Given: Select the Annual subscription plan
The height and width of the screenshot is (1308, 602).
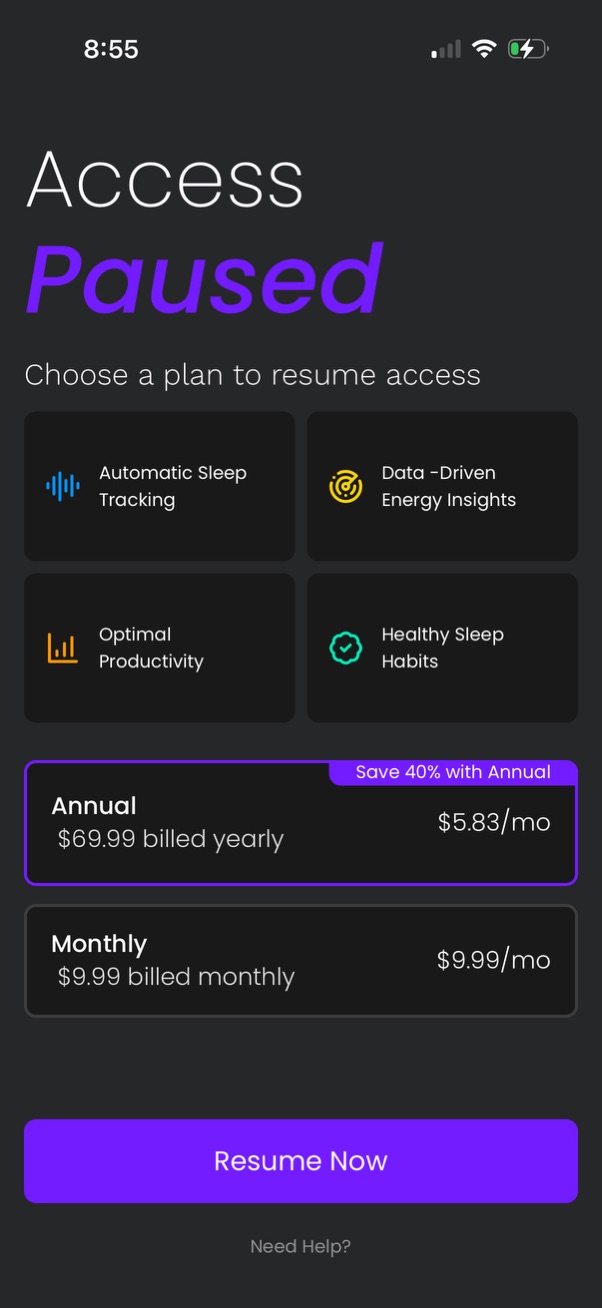Looking at the screenshot, I should tap(300, 822).
